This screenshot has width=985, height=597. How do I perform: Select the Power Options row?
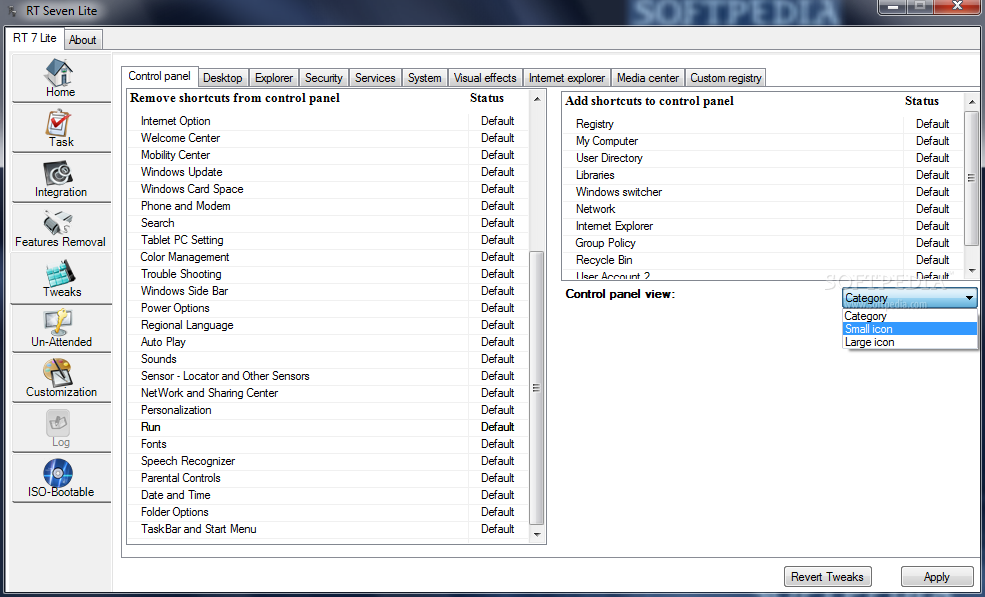click(x=329, y=308)
